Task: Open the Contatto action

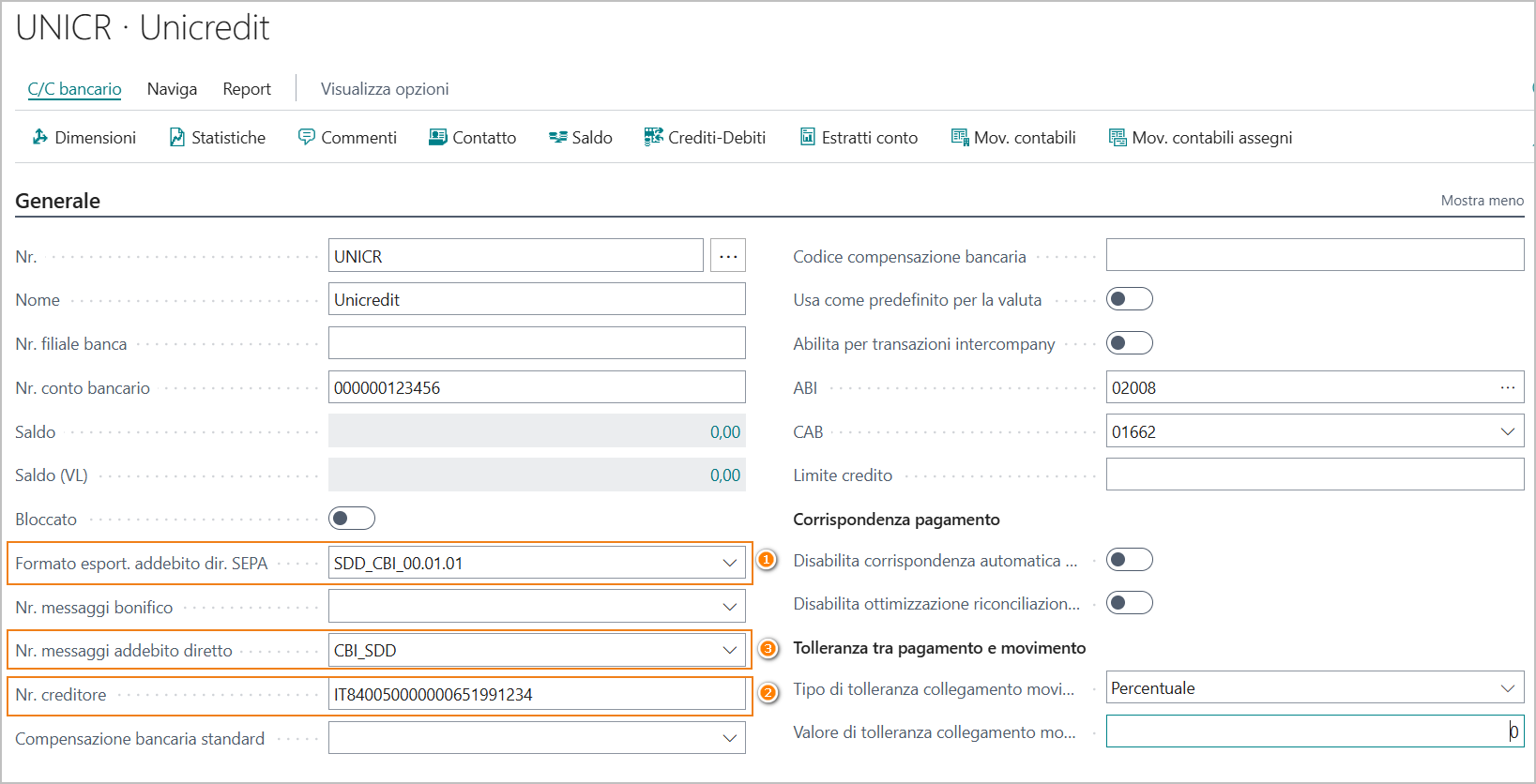Action: click(x=472, y=138)
